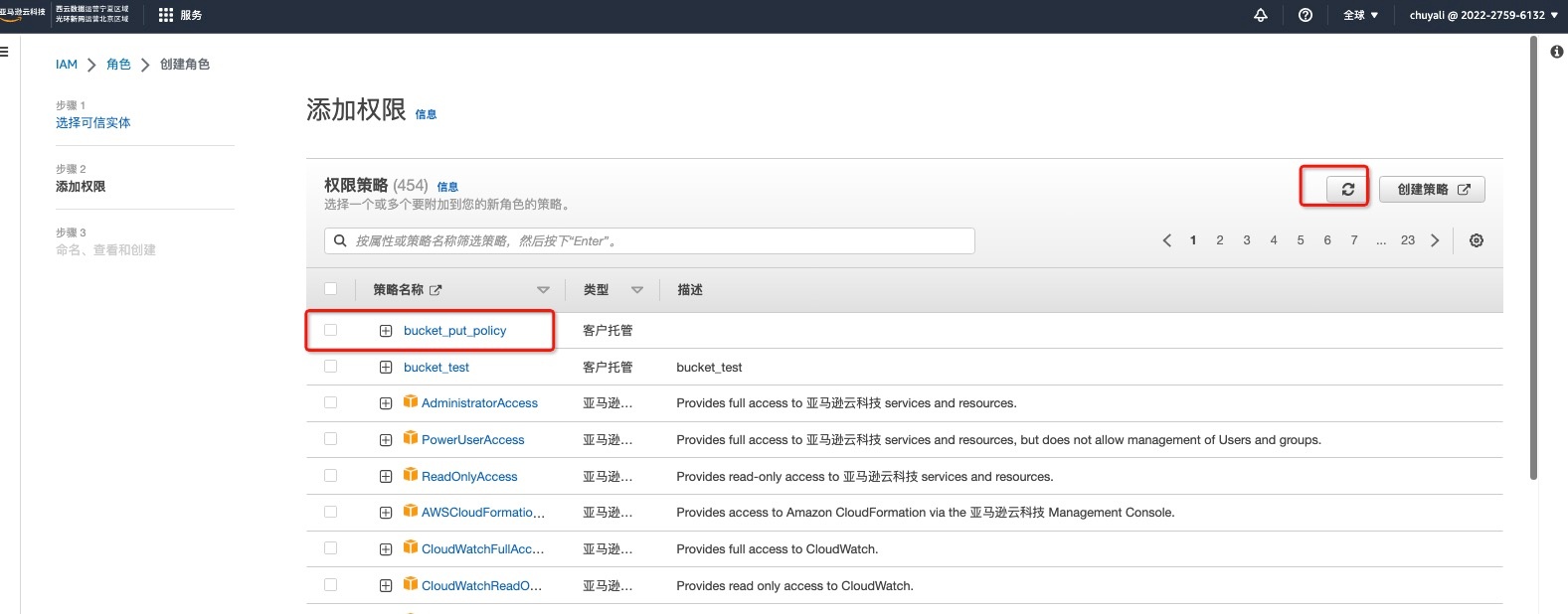Check the CloudWatchFullAccess checkbox
Screen dimensions: 1568x614
click(330, 548)
